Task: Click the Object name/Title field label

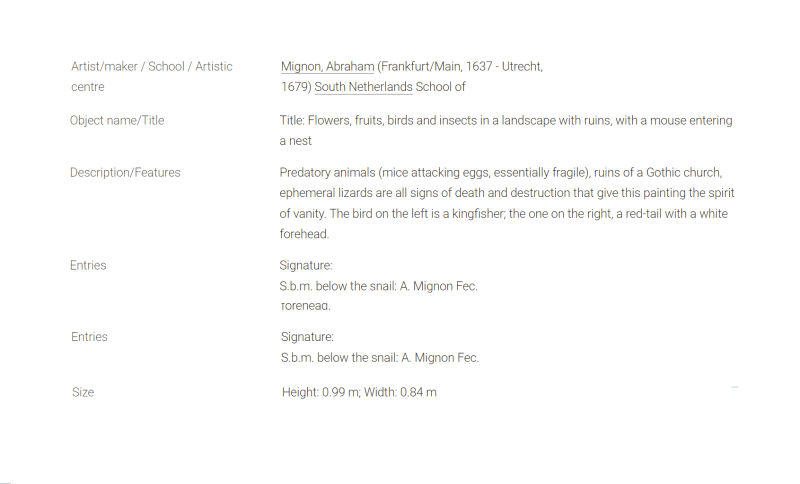Action: 117,121
